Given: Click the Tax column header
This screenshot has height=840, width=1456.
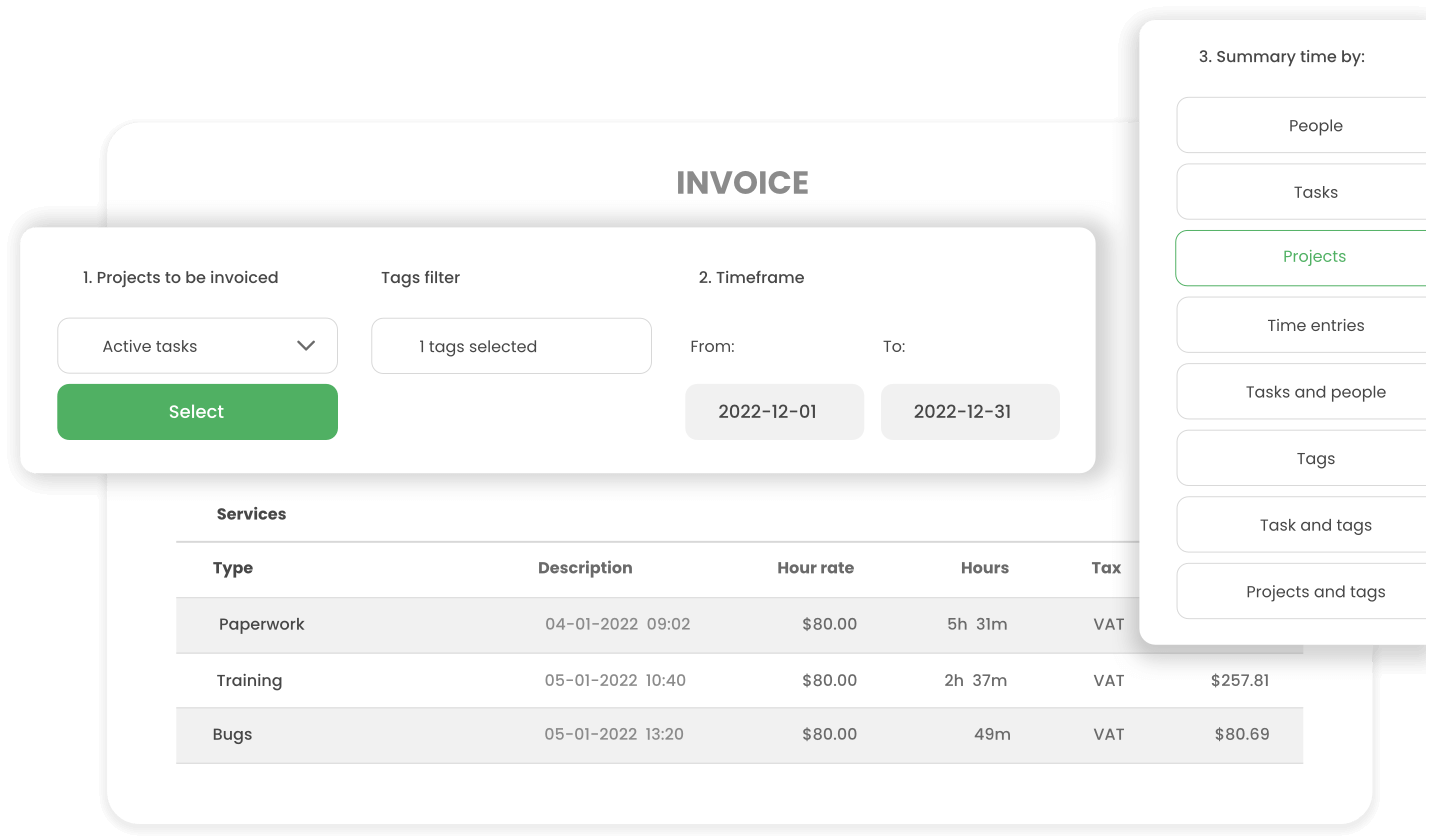Looking at the screenshot, I should pyautogui.click(x=1106, y=568).
